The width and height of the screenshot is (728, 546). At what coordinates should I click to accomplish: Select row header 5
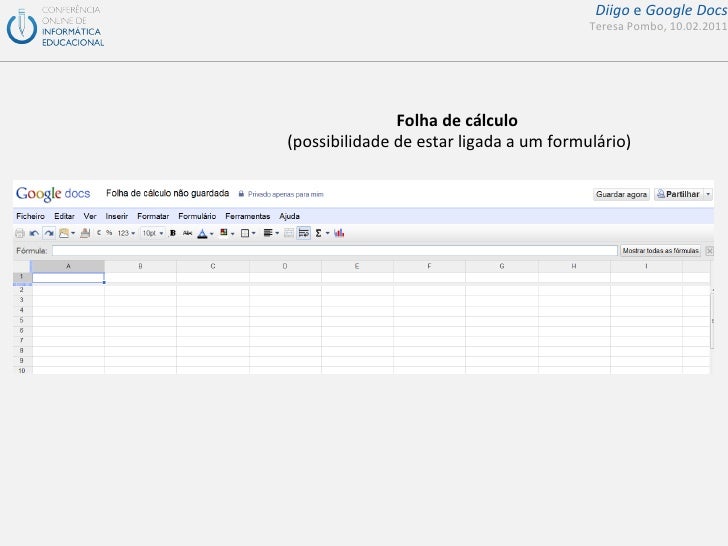tap(22, 320)
